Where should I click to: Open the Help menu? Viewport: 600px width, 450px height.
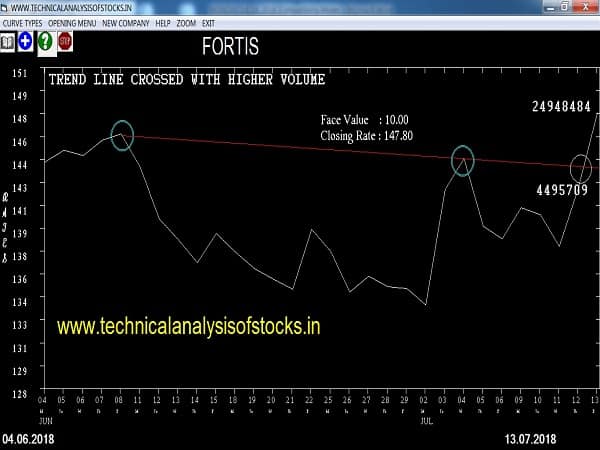coord(163,22)
